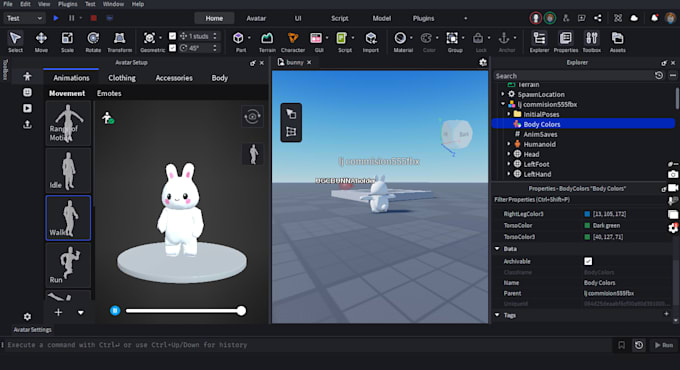Activate the Move tool
This screenshot has width=680, height=370.
pos(41,42)
